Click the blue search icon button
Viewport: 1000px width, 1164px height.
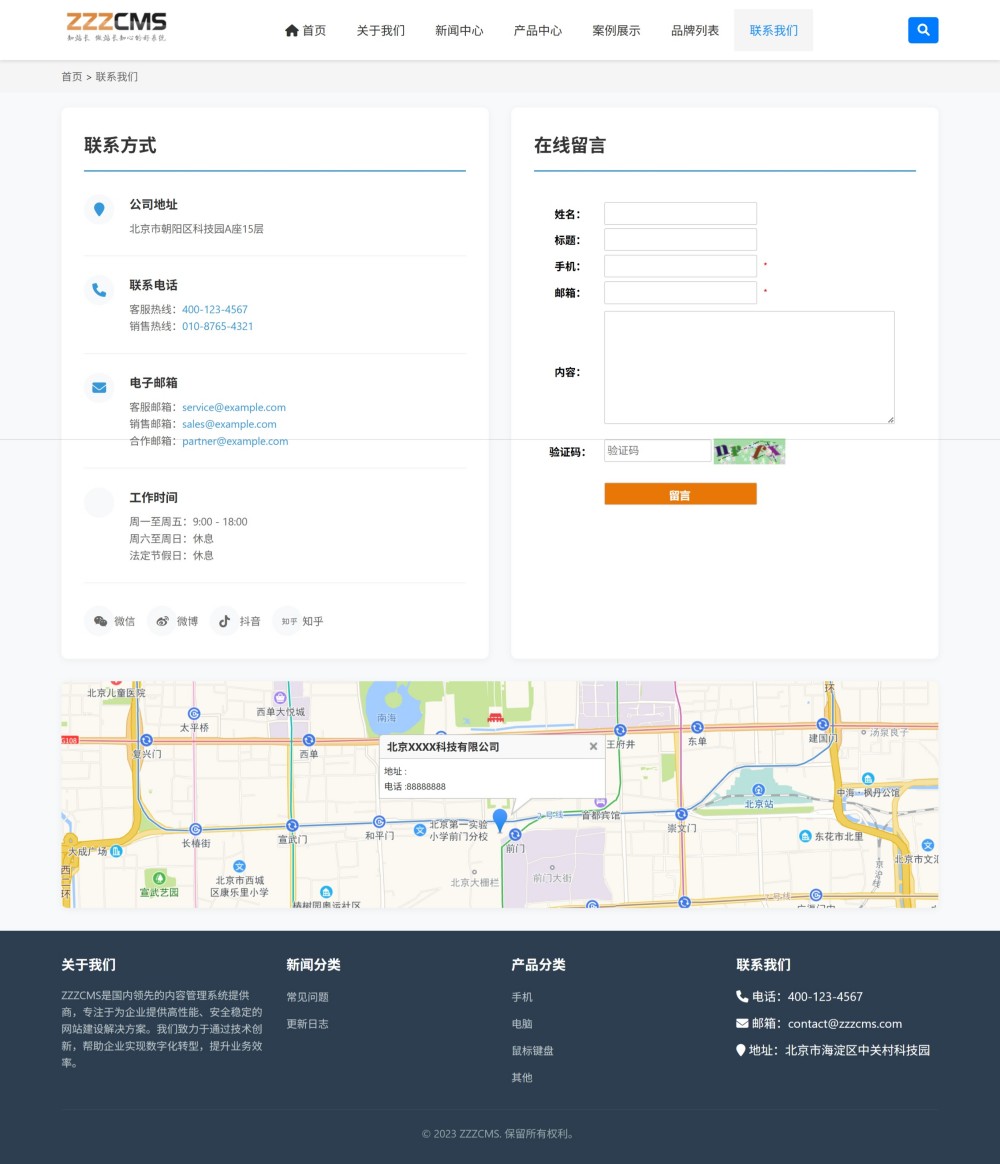pos(922,30)
